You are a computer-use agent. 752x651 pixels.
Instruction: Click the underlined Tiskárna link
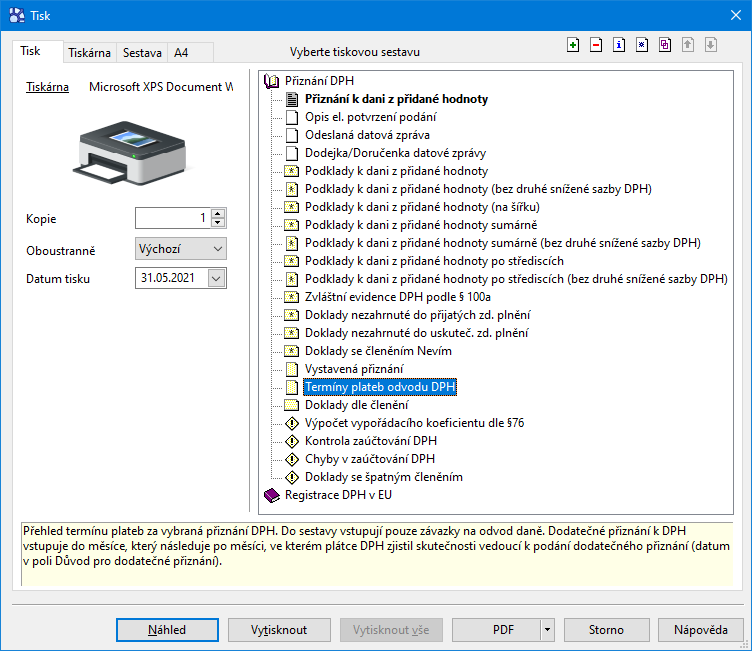click(47, 87)
